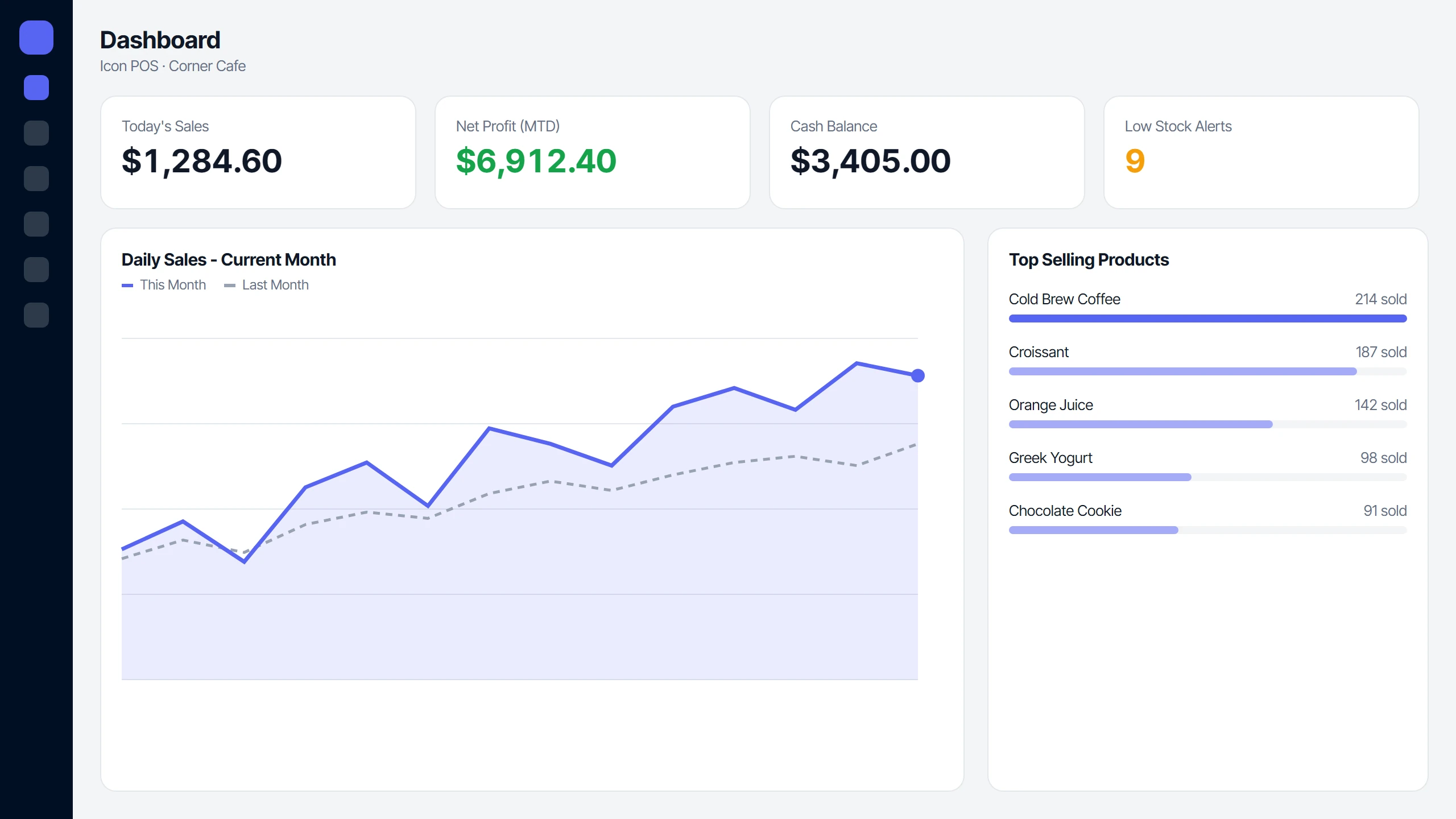Viewport: 1456px width, 819px height.
Task: Click the 'Top Selling Products' heading
Action: click(1089, 260)
